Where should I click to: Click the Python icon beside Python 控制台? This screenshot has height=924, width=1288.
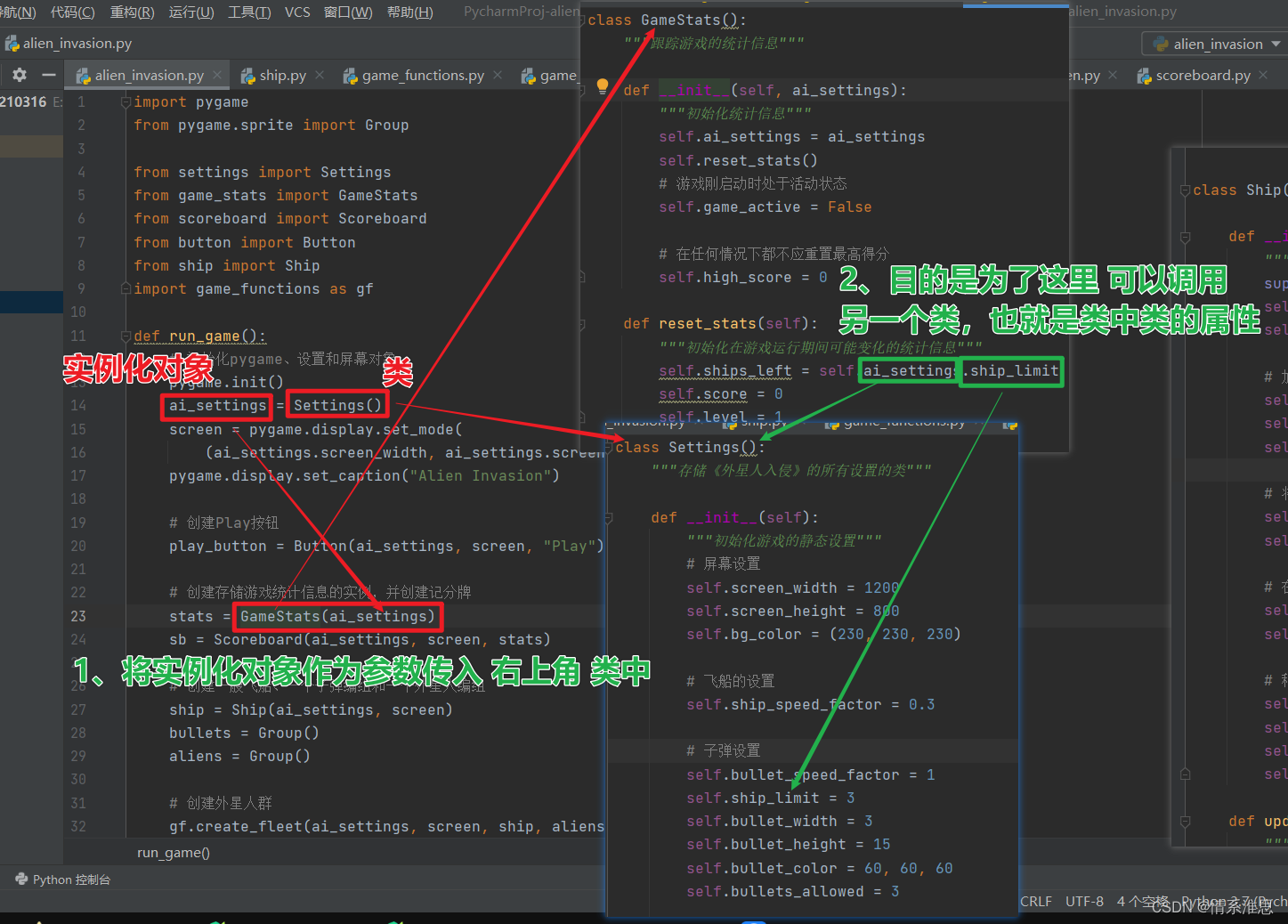pyautogui.click(x=21, y=879)
